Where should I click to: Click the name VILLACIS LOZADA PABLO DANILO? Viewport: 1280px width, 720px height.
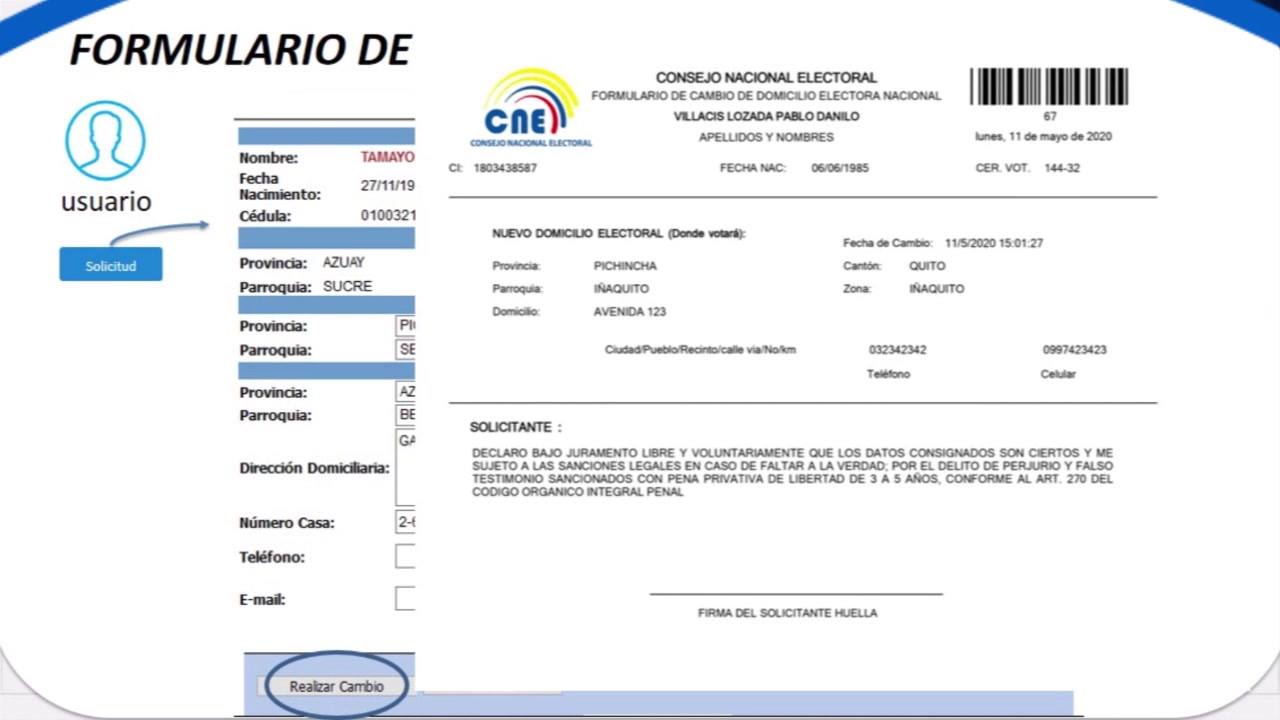coord(766,117)
